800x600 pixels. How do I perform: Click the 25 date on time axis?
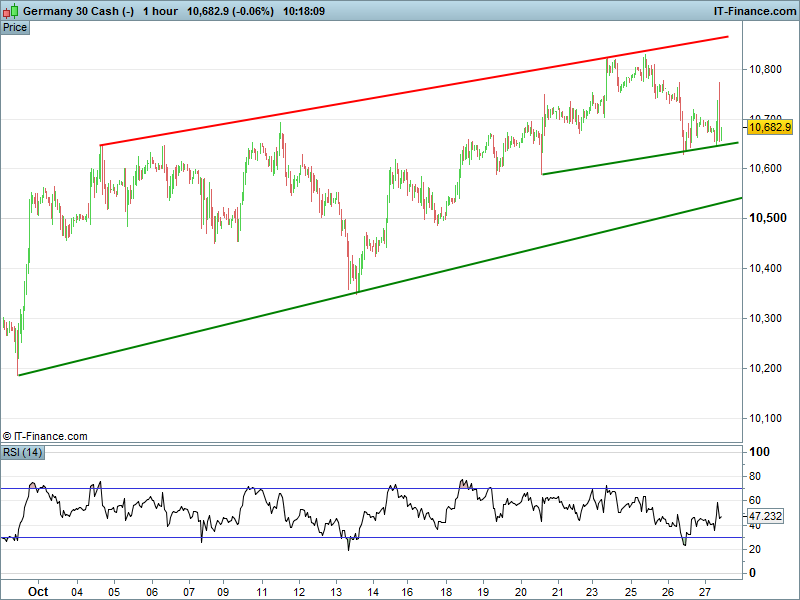pyautogui.click(x=631, y=592)
